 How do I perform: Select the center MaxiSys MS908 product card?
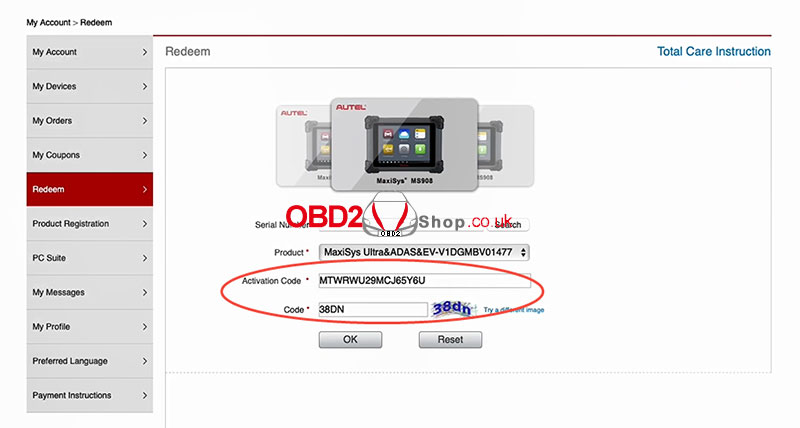click(404, 145)
